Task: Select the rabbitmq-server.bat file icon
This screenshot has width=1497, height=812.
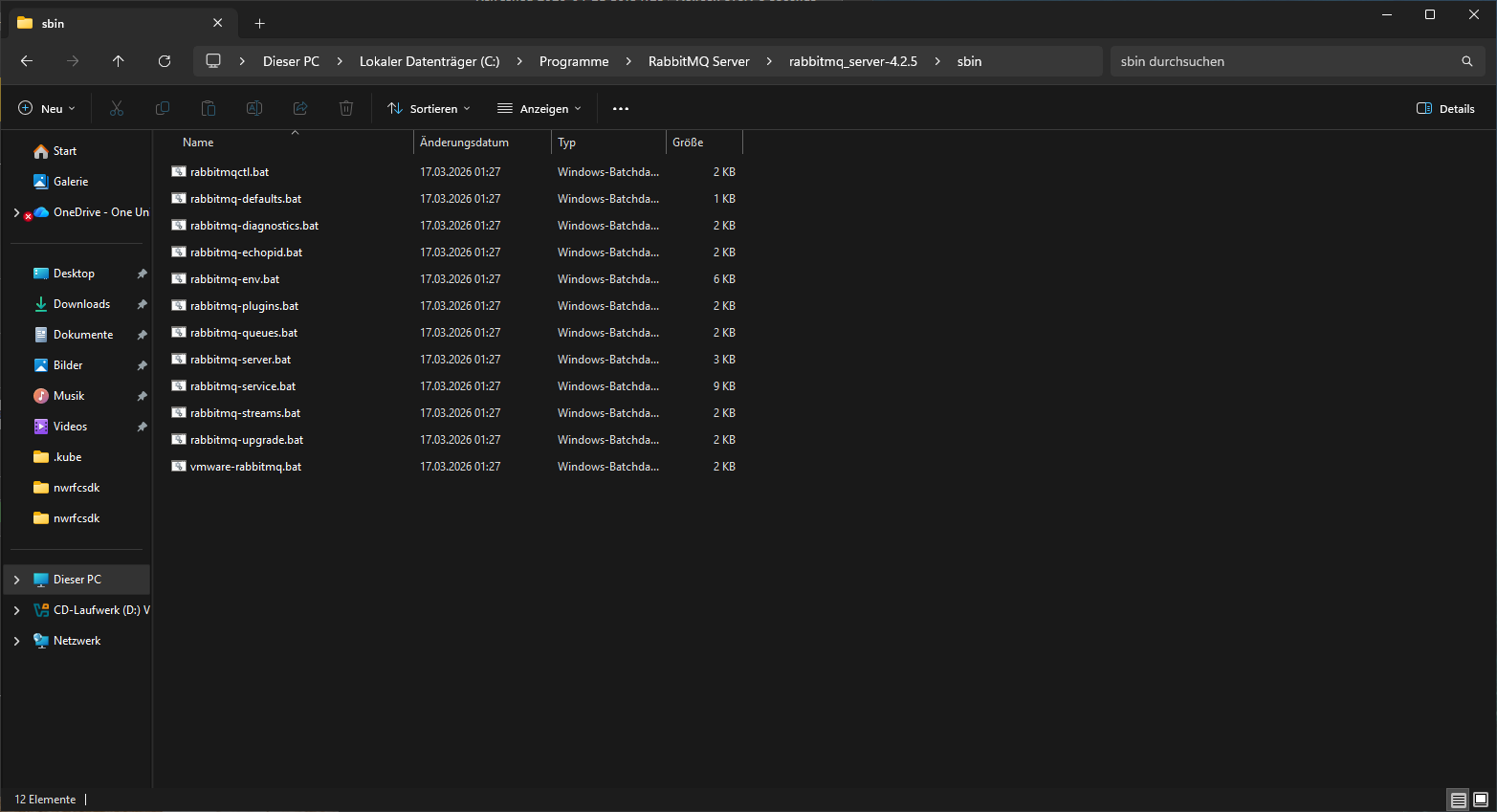Action: (x=179, y=360)
